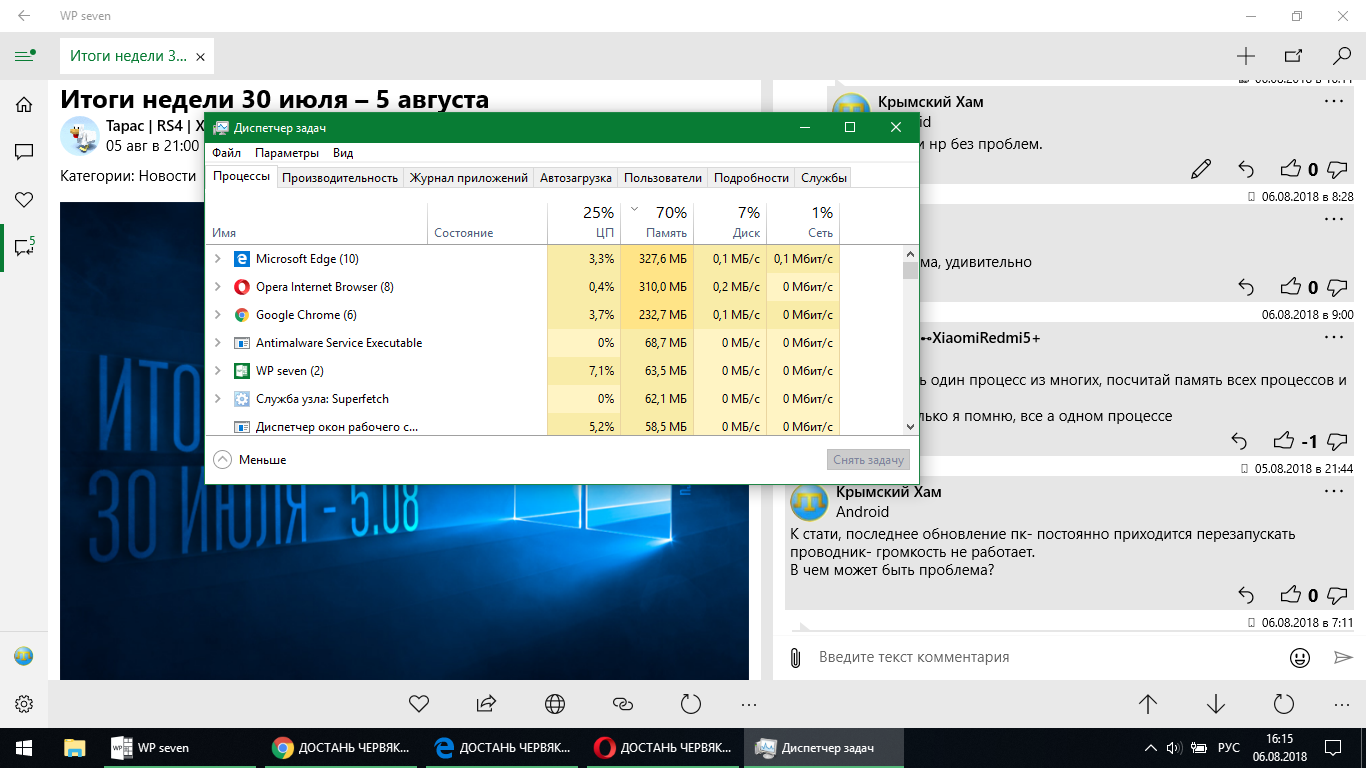Switch to Opera taskbar window

pyautogui.click(x=663, y=747)
